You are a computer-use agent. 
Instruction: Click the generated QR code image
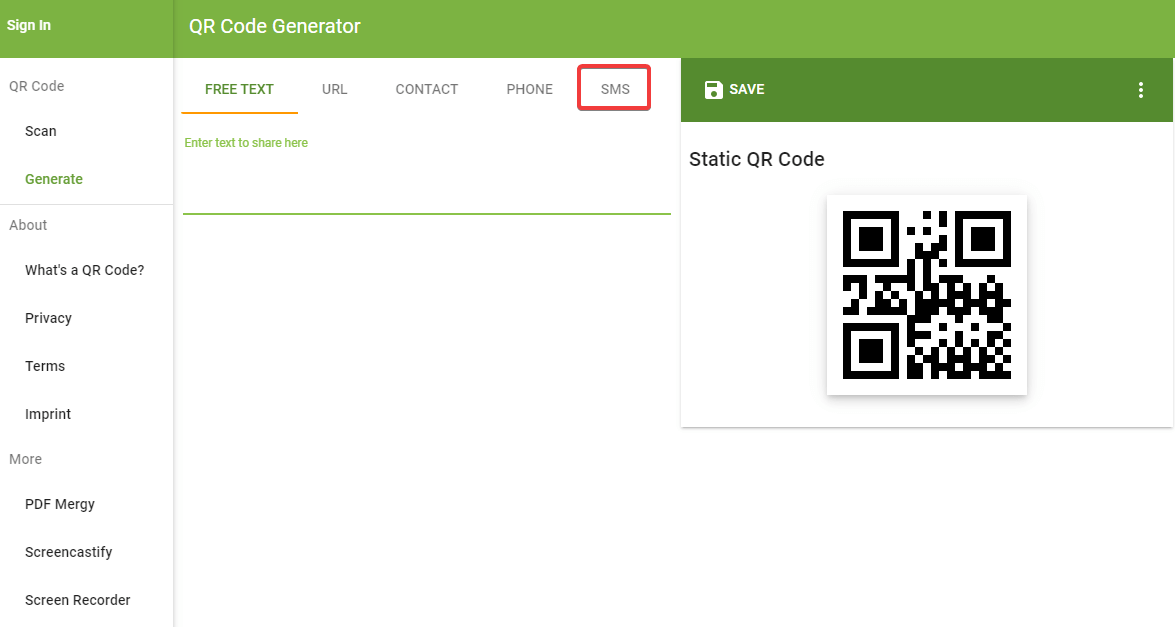click(x=926, y=295)
